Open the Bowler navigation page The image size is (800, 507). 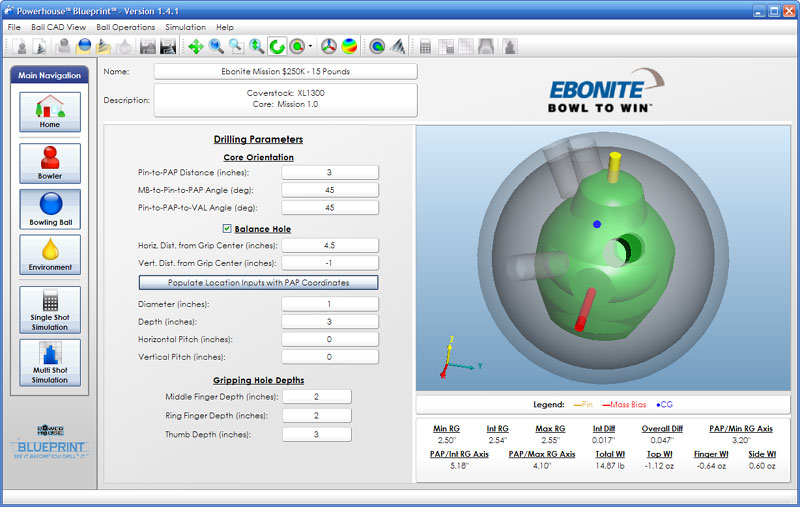click(50, 163)
